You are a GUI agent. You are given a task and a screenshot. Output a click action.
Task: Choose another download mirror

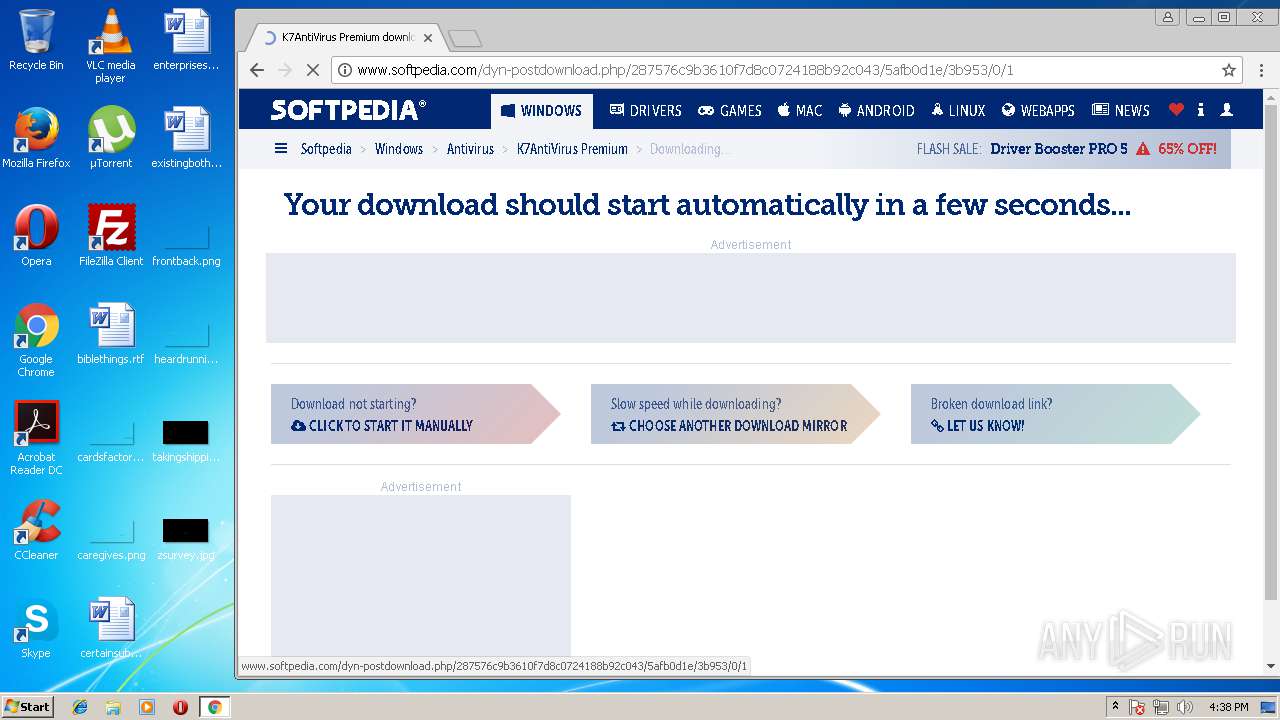pyautogui.click(x=729, y=425)
